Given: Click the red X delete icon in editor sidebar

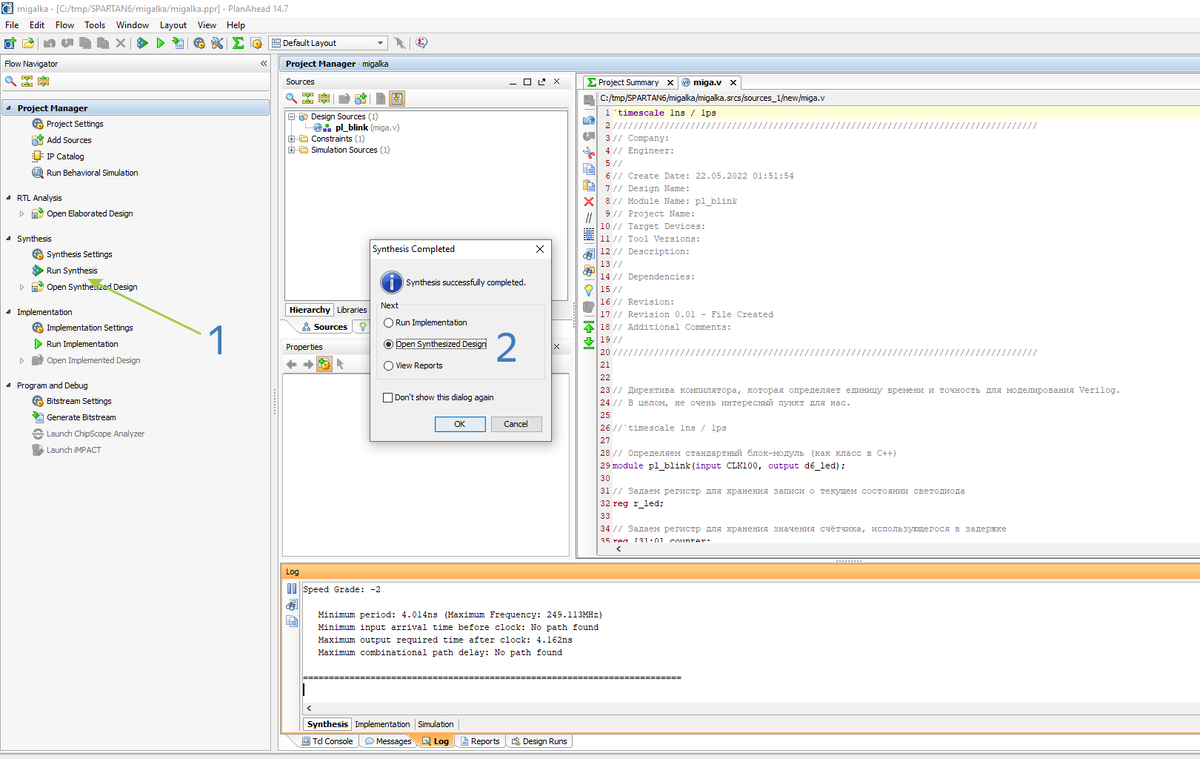Looking at the screenshot, I should pyautogui.click(x=589, y=201).
